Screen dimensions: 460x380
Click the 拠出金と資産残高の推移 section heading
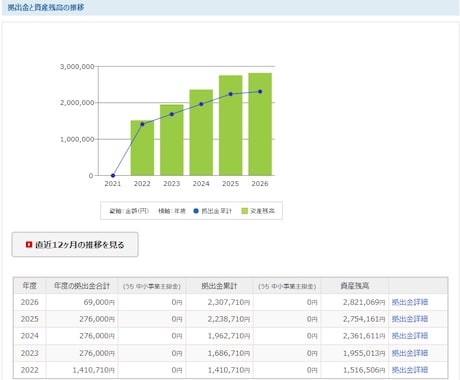click(46, 7)
